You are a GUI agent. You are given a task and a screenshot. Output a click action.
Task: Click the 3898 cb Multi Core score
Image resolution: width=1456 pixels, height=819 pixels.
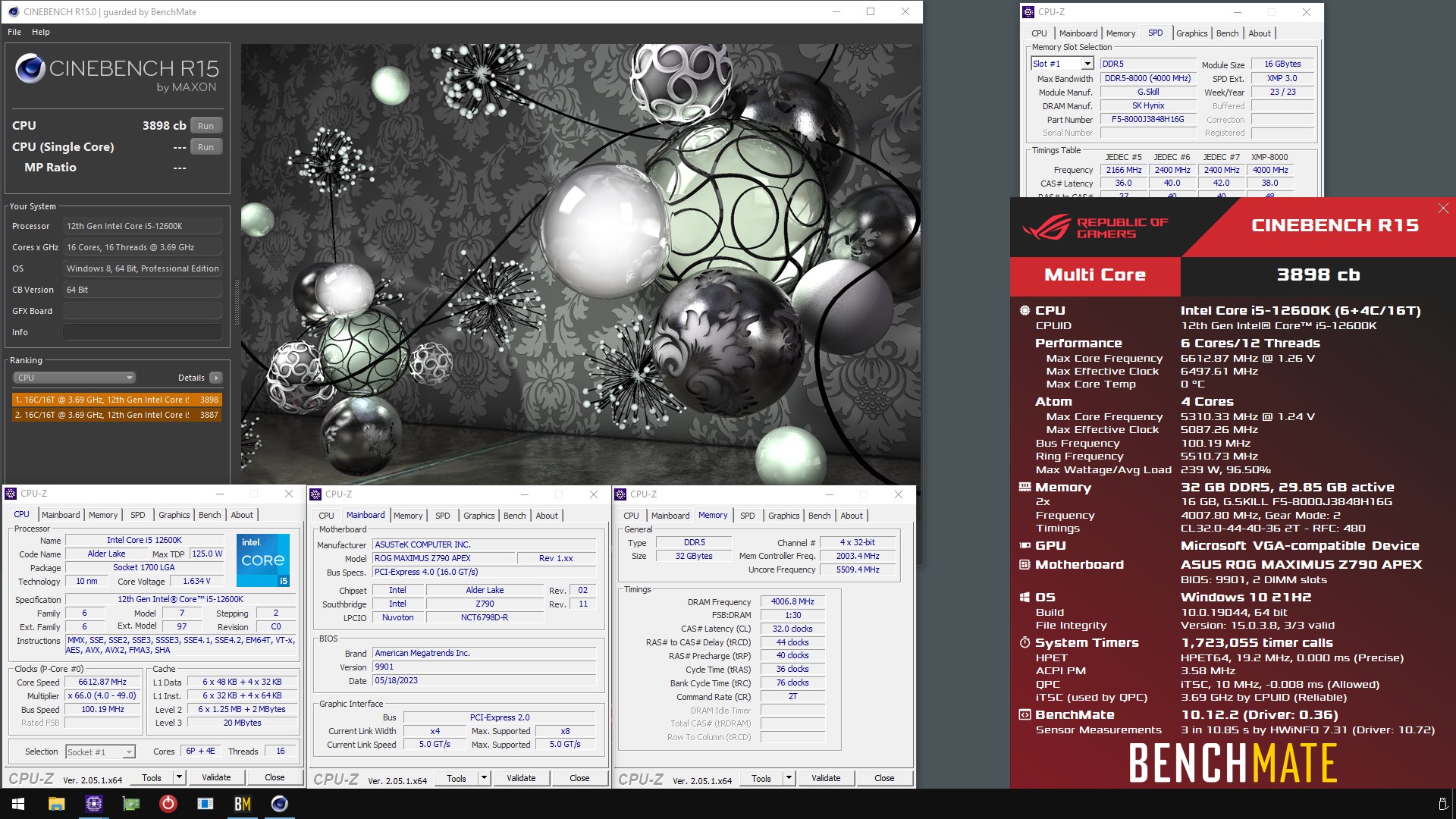(x=1318, y=275)
